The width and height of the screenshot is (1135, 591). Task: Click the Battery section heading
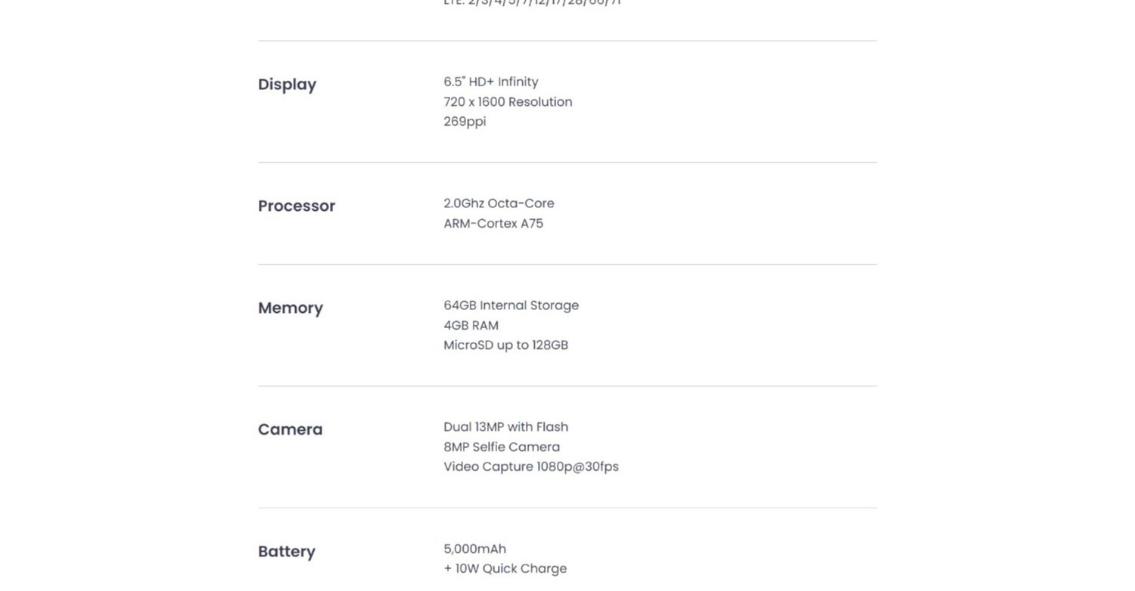[x=286, y=551]
